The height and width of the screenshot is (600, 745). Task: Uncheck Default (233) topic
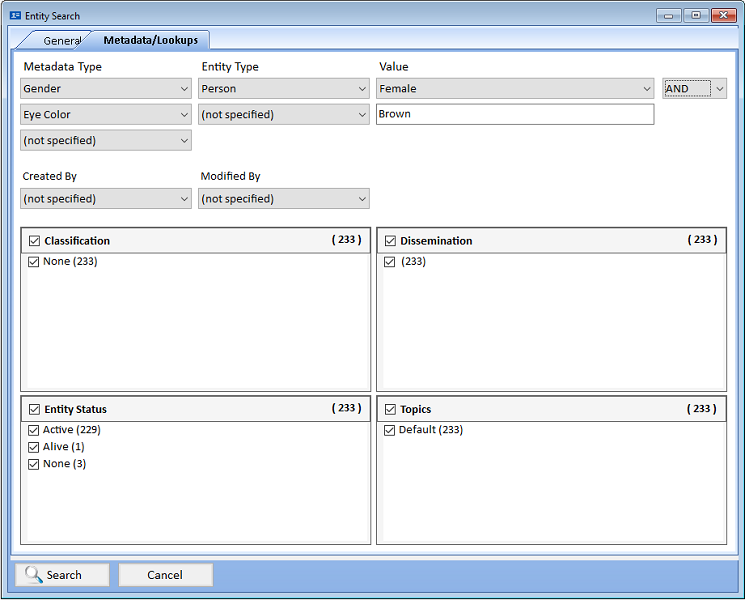tap(390, 430)
